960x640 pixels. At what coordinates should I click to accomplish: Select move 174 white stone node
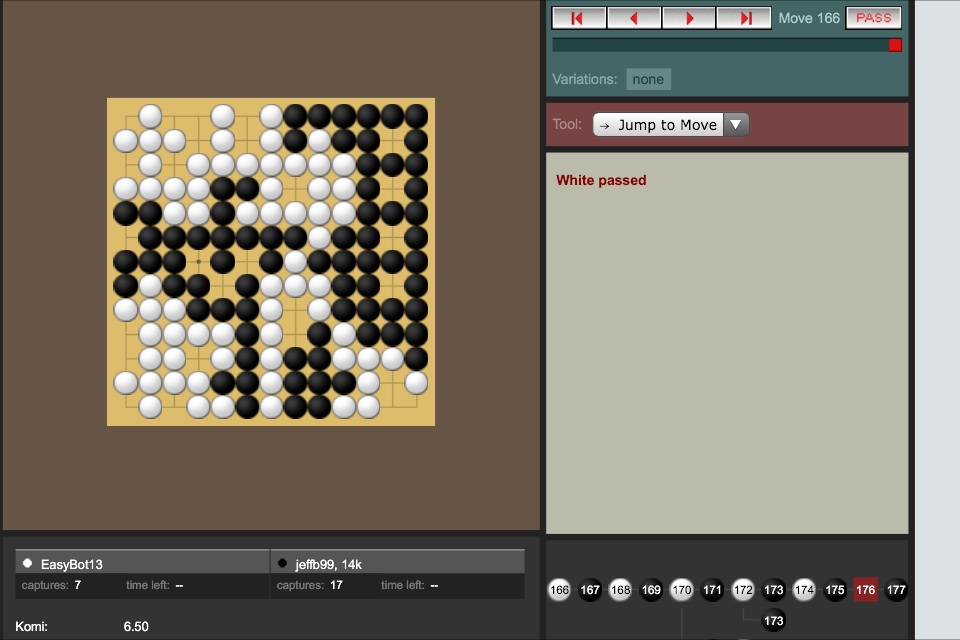(804, 590)
